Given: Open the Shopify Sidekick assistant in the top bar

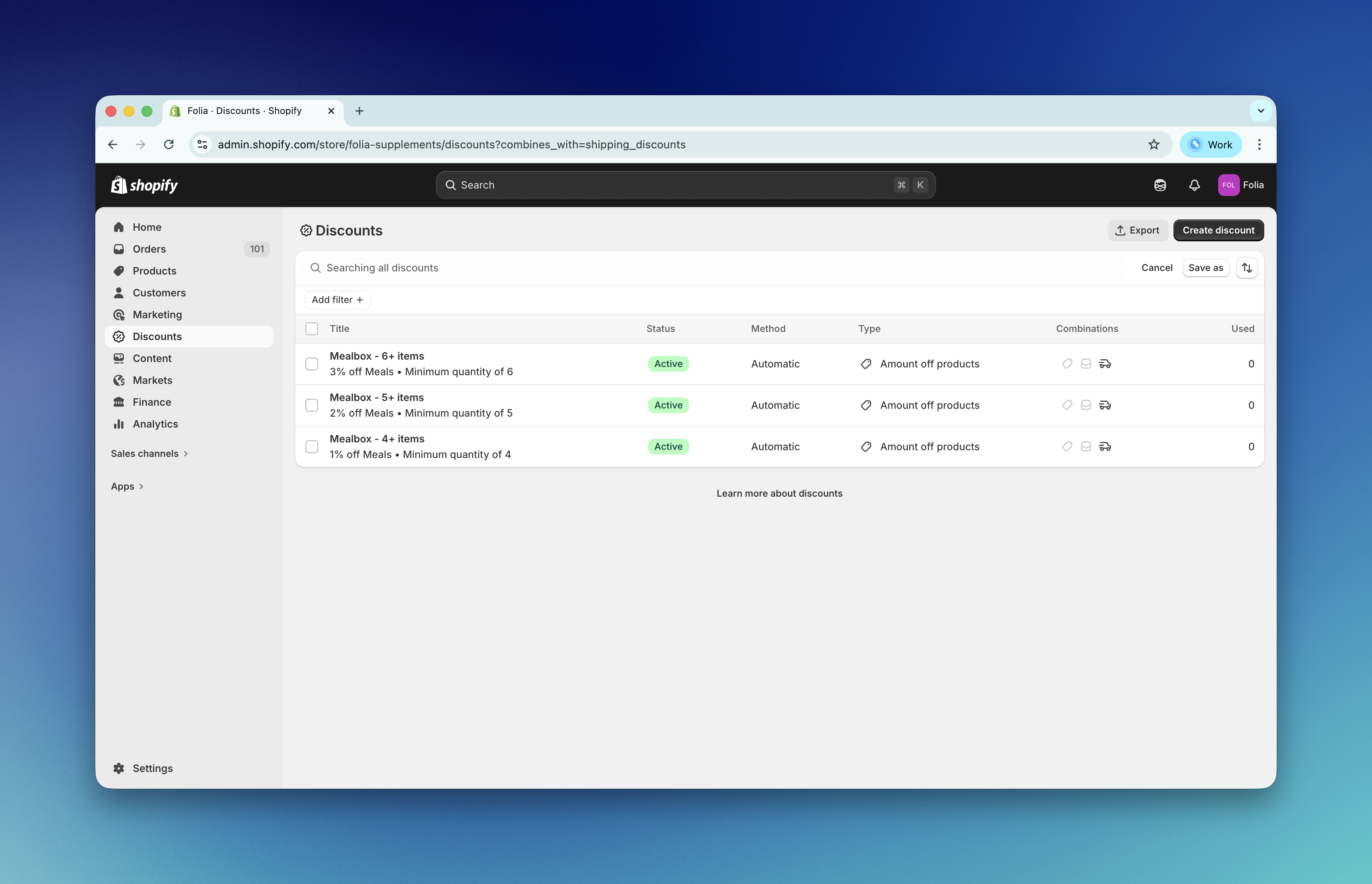Looking at the screenshot, I should click(x=1159, y=185).
